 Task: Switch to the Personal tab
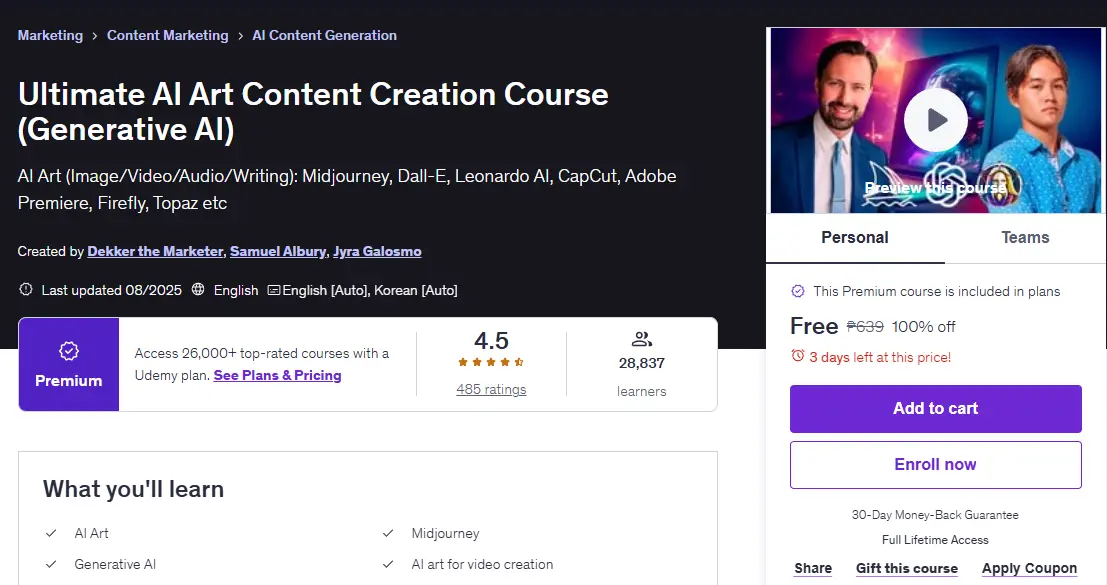[x=854, y=238]
